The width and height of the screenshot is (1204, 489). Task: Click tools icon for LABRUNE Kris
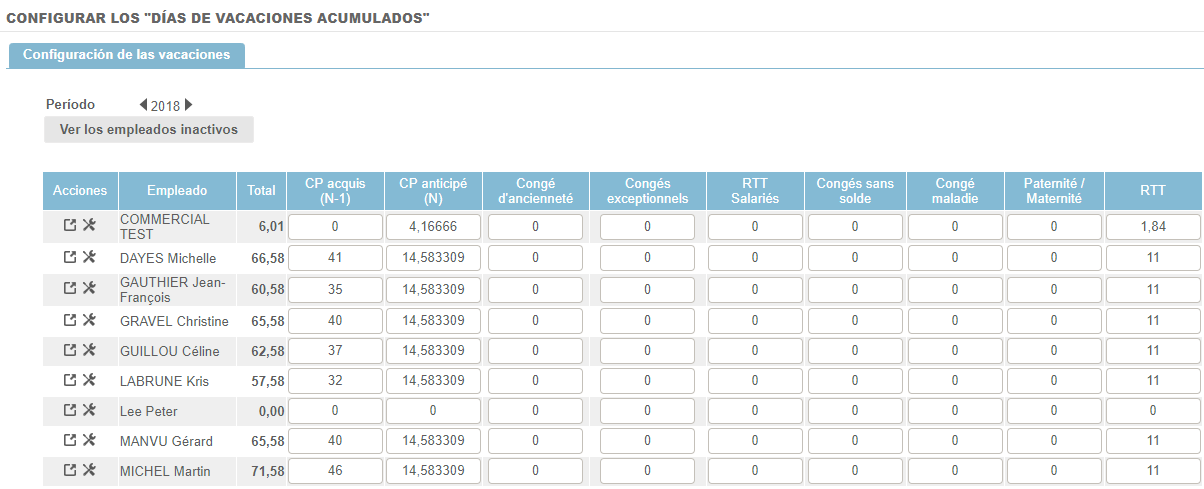[89, 380]
